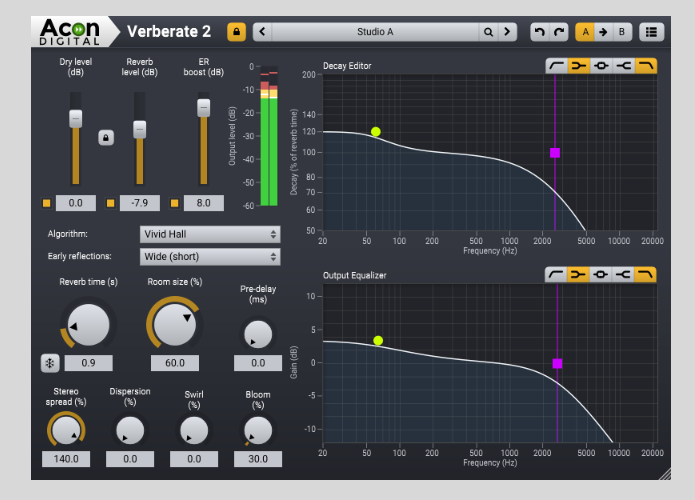Toggle Output Equalizer high cut band
Image resolution: width=695 pixels, height=500 pixels.
645,275
